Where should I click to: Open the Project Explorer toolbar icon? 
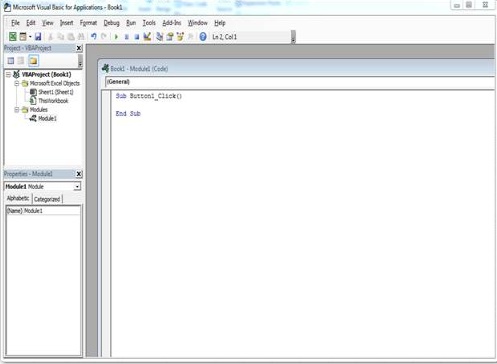click(x=160, y=37)
